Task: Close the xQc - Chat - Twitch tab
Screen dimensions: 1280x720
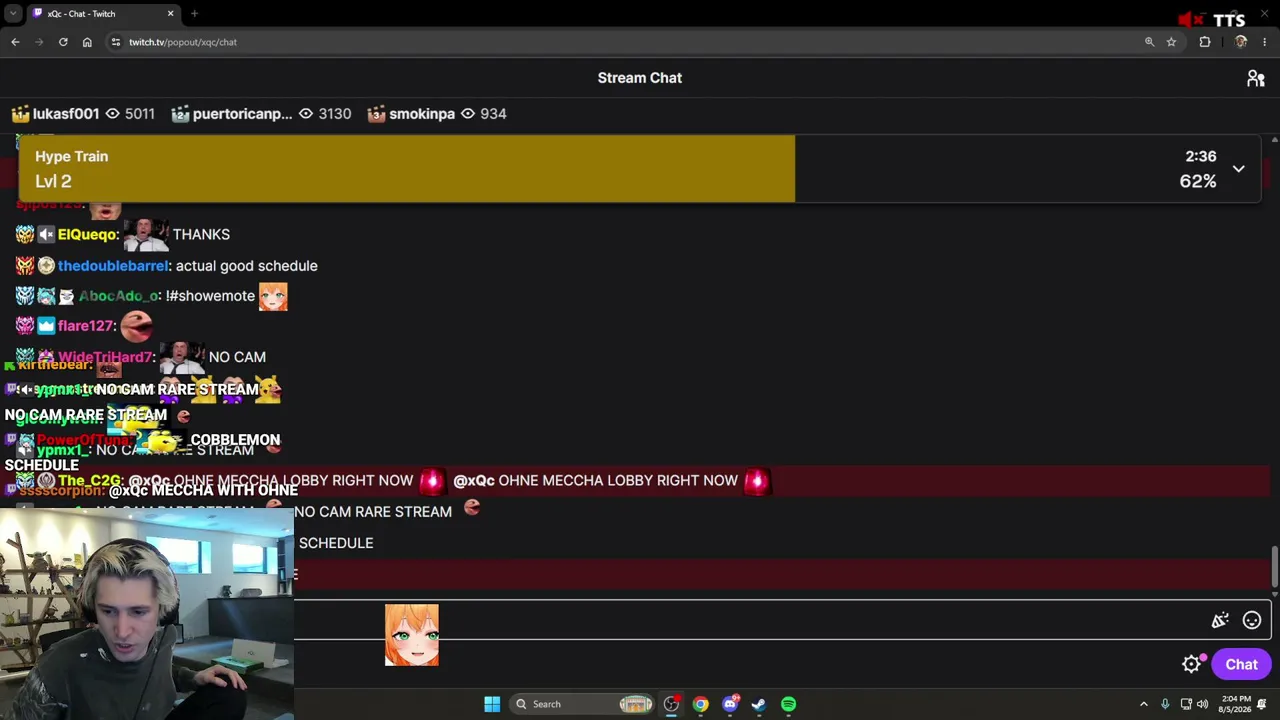Action: coord(170,14)
